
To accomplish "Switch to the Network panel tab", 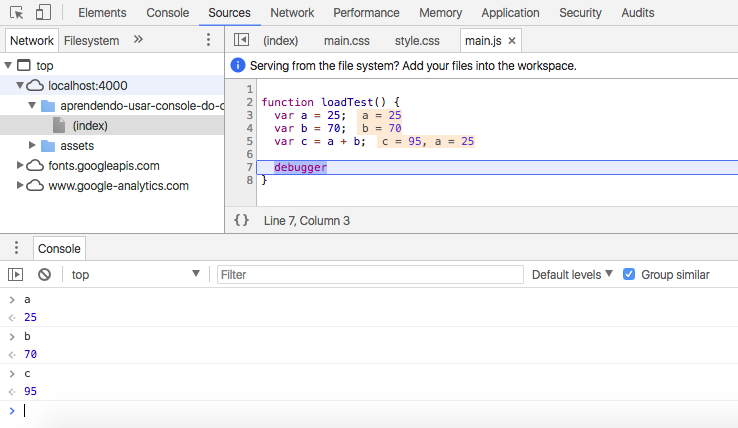I will coord(292,13).
